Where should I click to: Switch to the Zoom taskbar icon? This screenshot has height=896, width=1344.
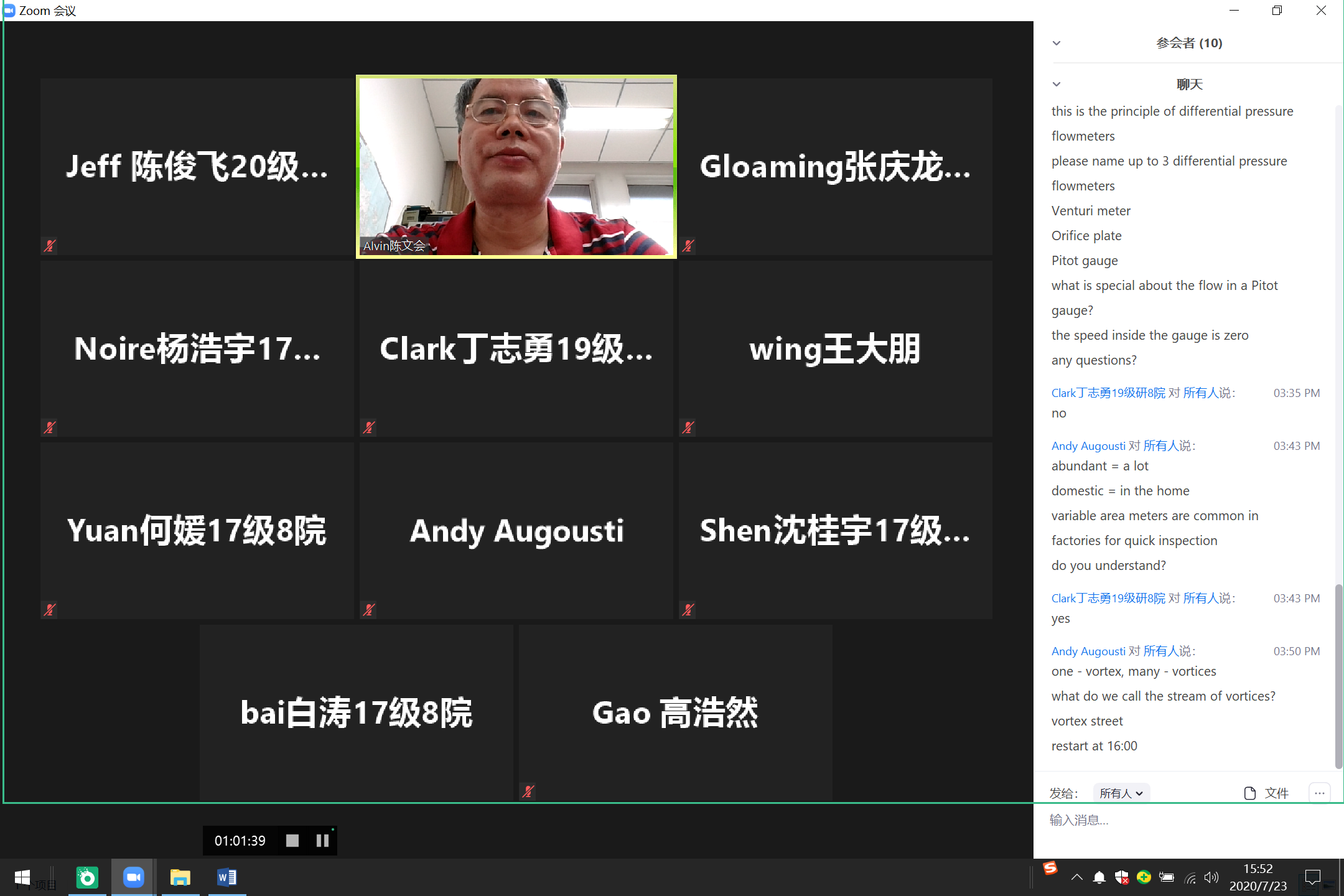coord(133,877)
